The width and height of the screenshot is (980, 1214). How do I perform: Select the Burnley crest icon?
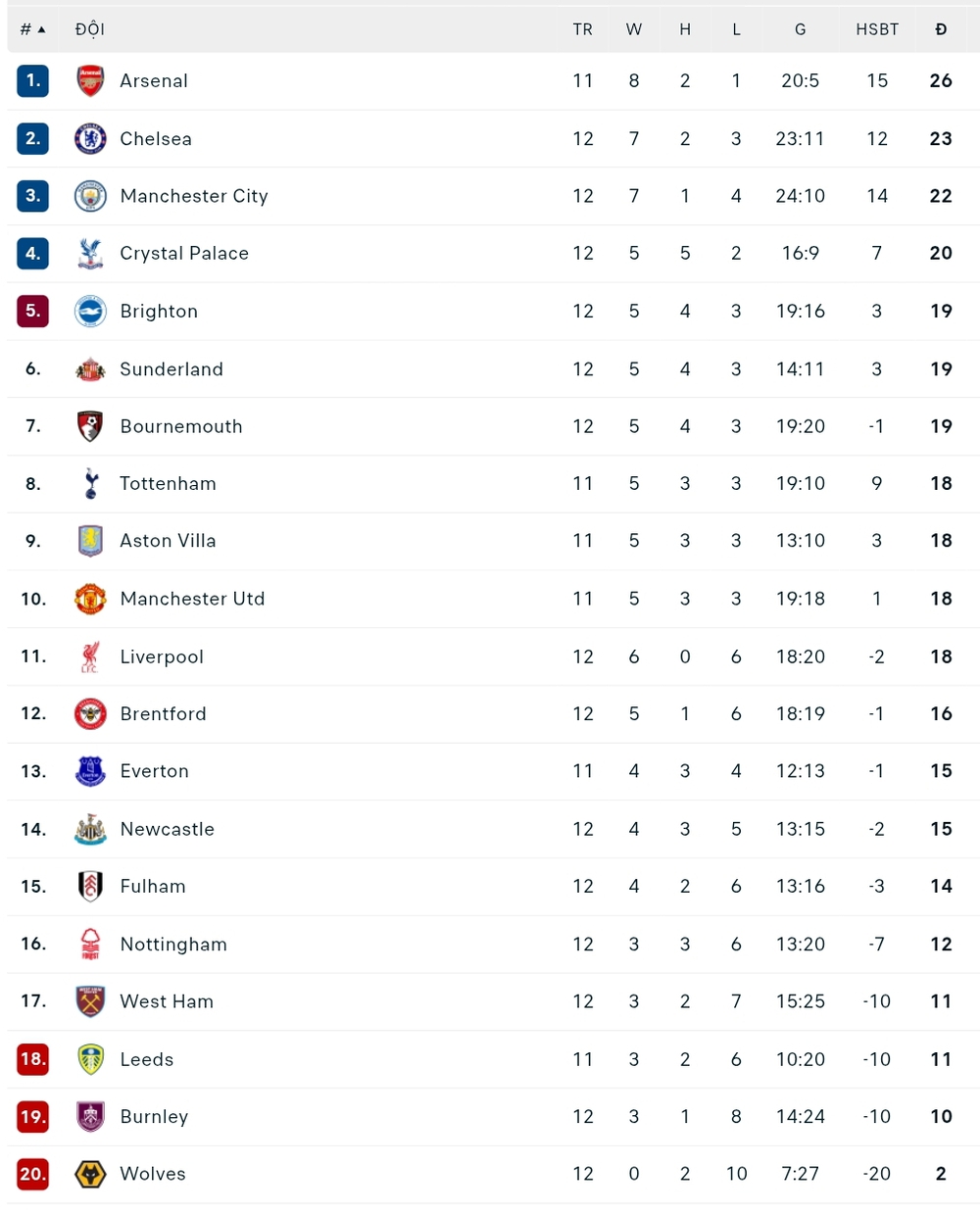point(90,1117)
